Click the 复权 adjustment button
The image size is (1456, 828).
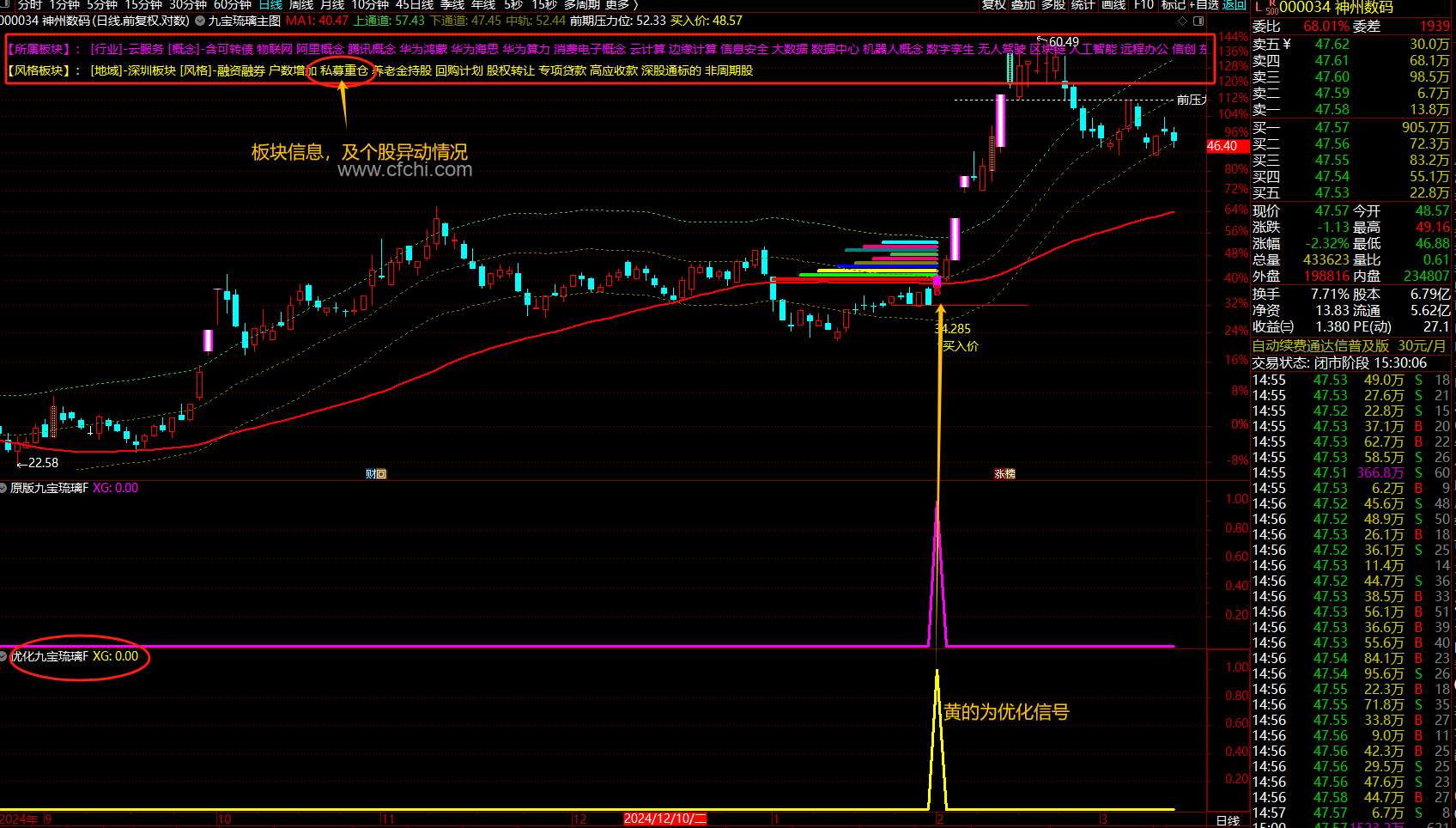[994, 4]
